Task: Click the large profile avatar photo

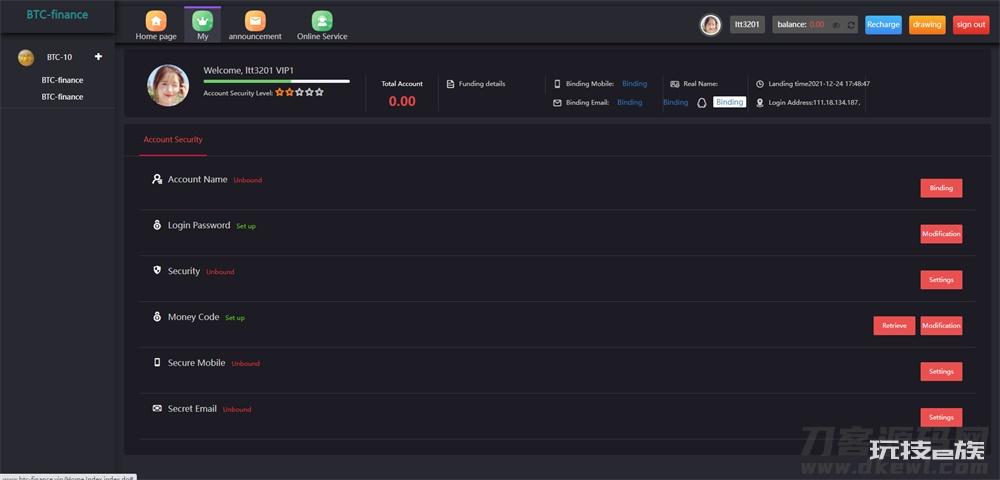Action: (x=168, y=85)
